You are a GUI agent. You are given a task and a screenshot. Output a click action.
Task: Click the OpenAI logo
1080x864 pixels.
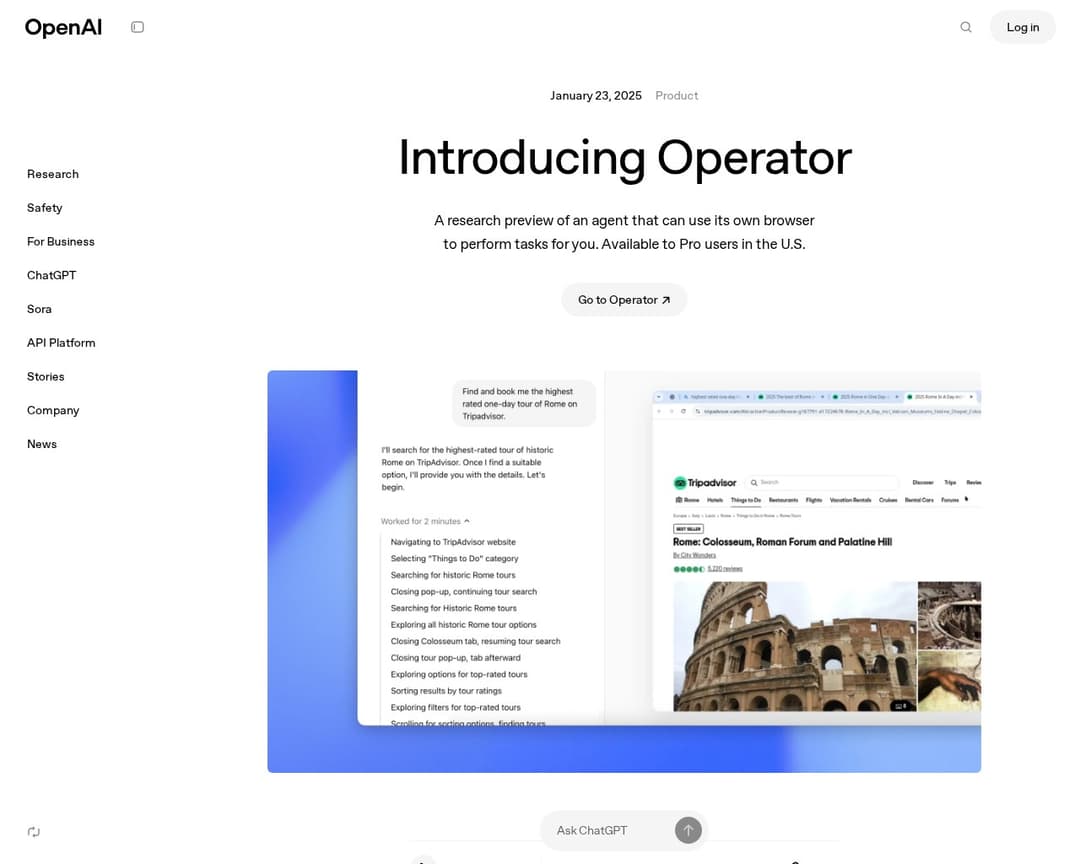tap(63, 28)
